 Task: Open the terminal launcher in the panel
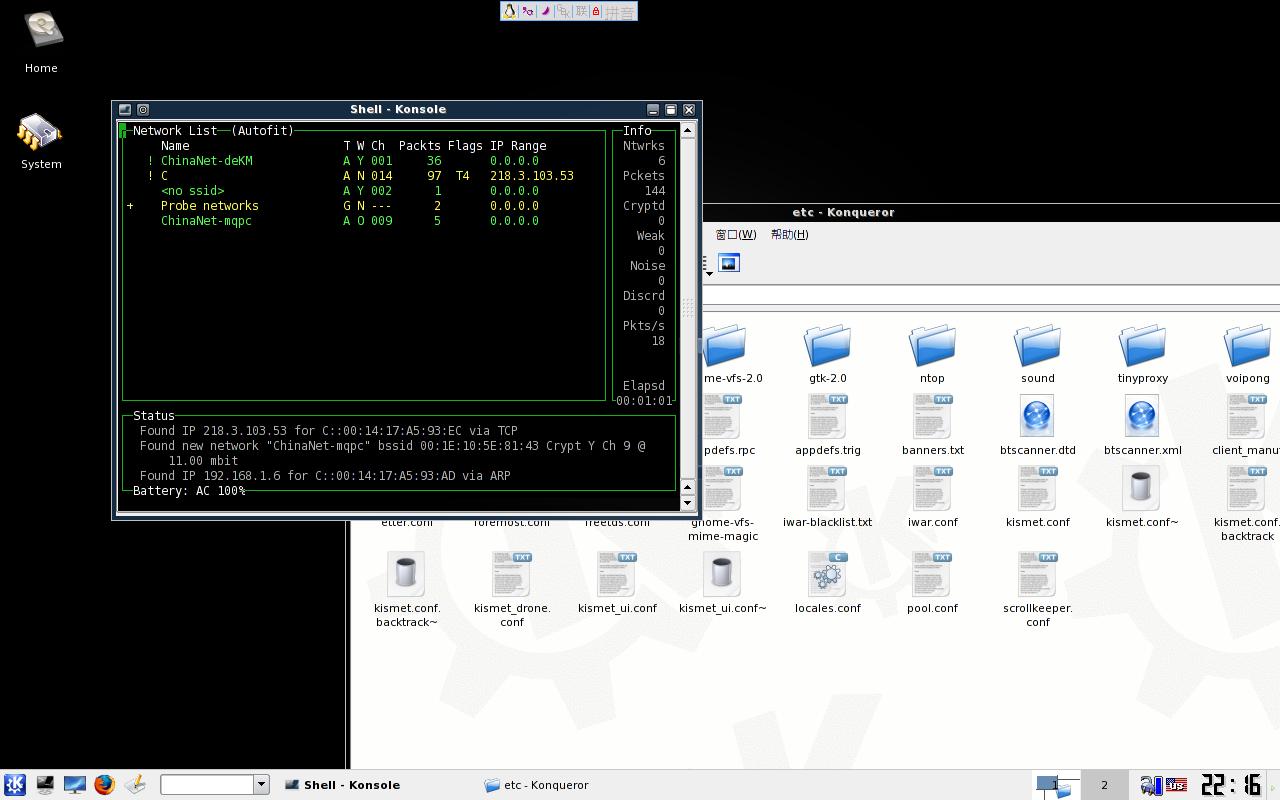click(x=45, y=785)
